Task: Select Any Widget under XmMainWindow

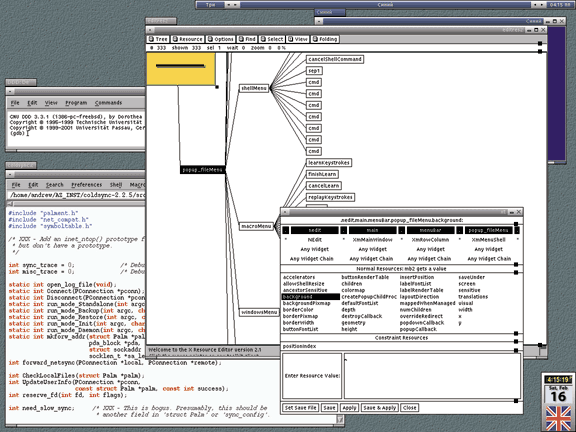Action: pyautogui.click(x=372, y=249)
